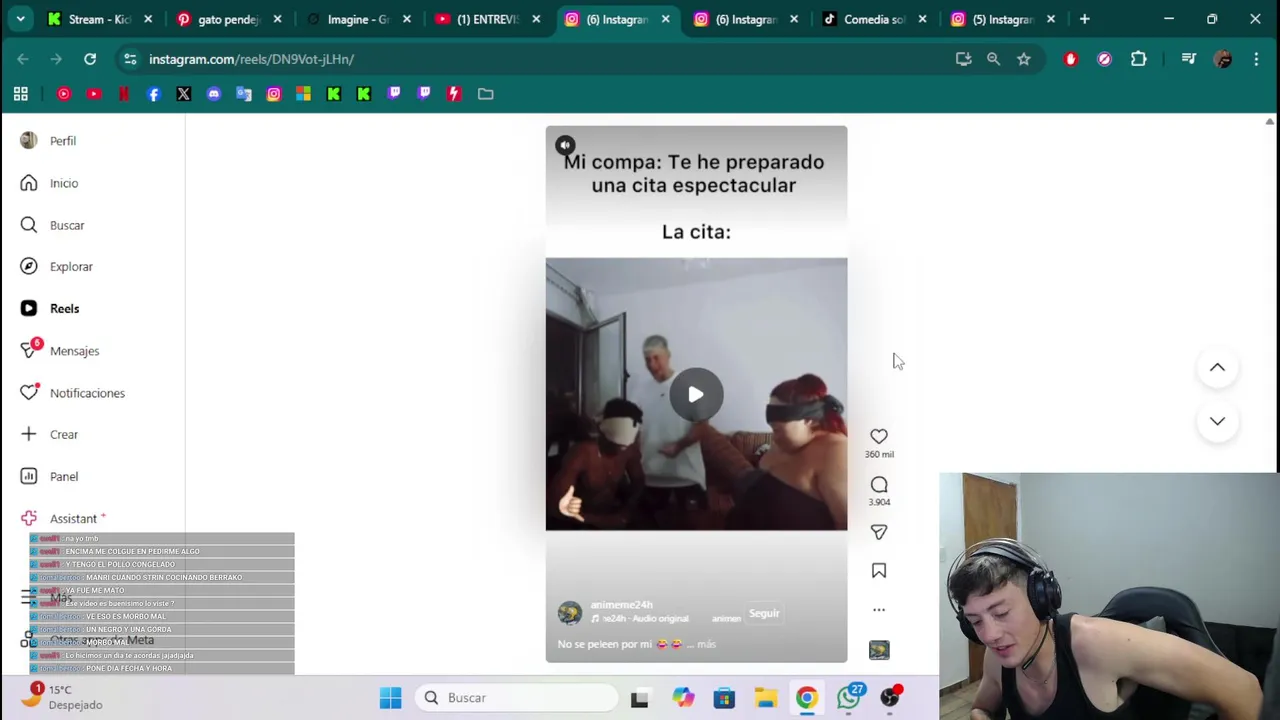Open the Copilot taskbar icon
The height and width of the screenshot is (720, 1280).
click(683, 698)
